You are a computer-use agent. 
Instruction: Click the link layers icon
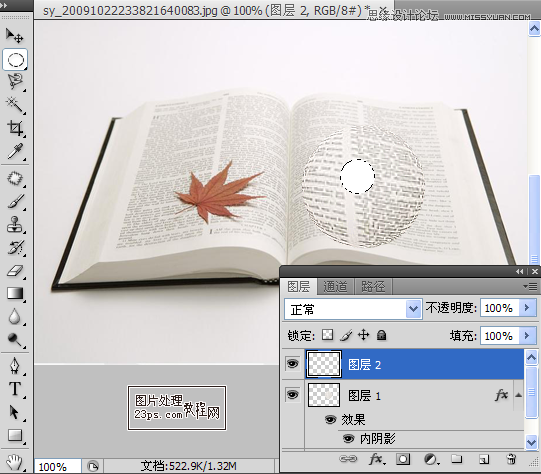pos(348,459)
